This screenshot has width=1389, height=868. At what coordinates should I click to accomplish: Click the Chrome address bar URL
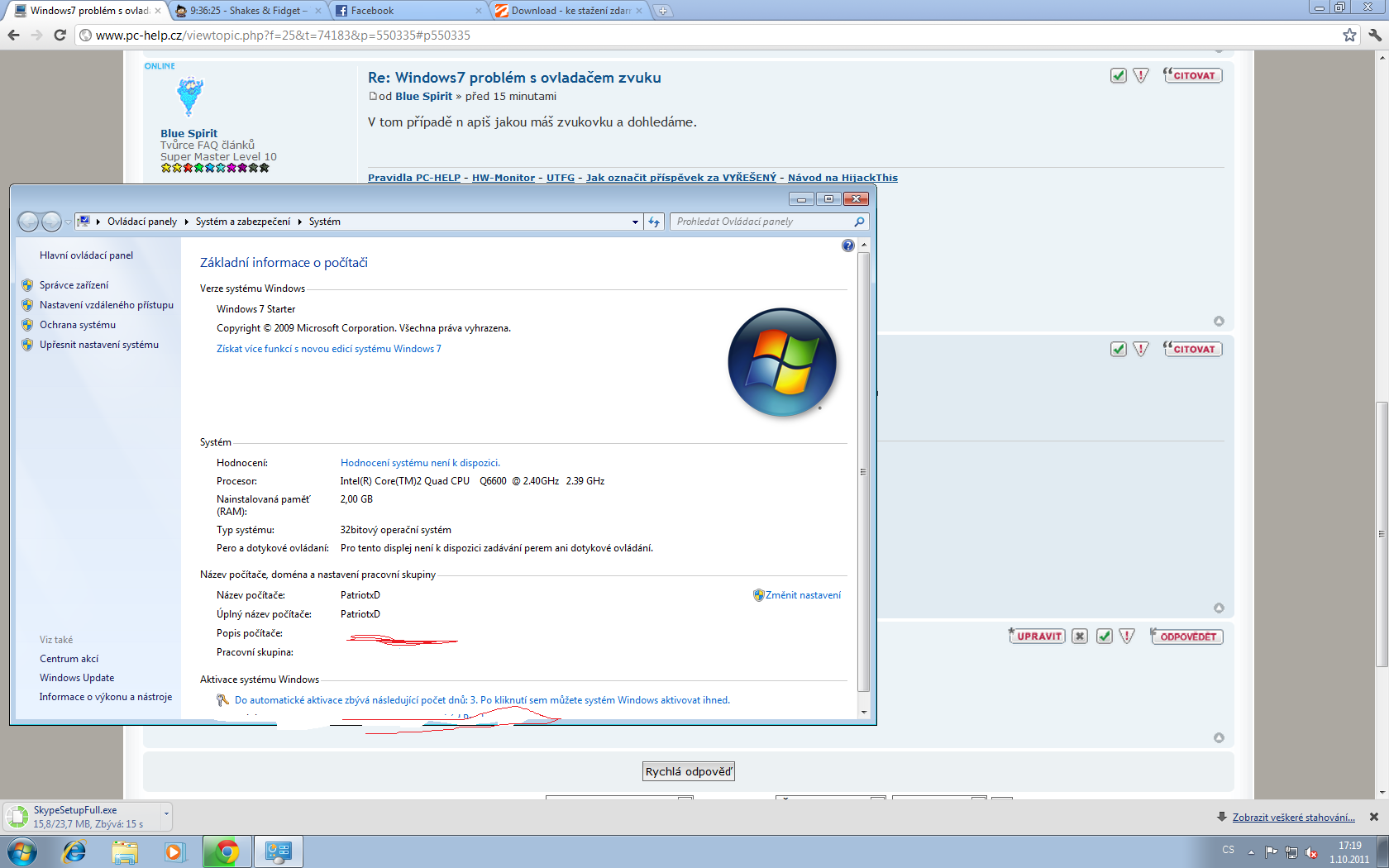point(283,36)
